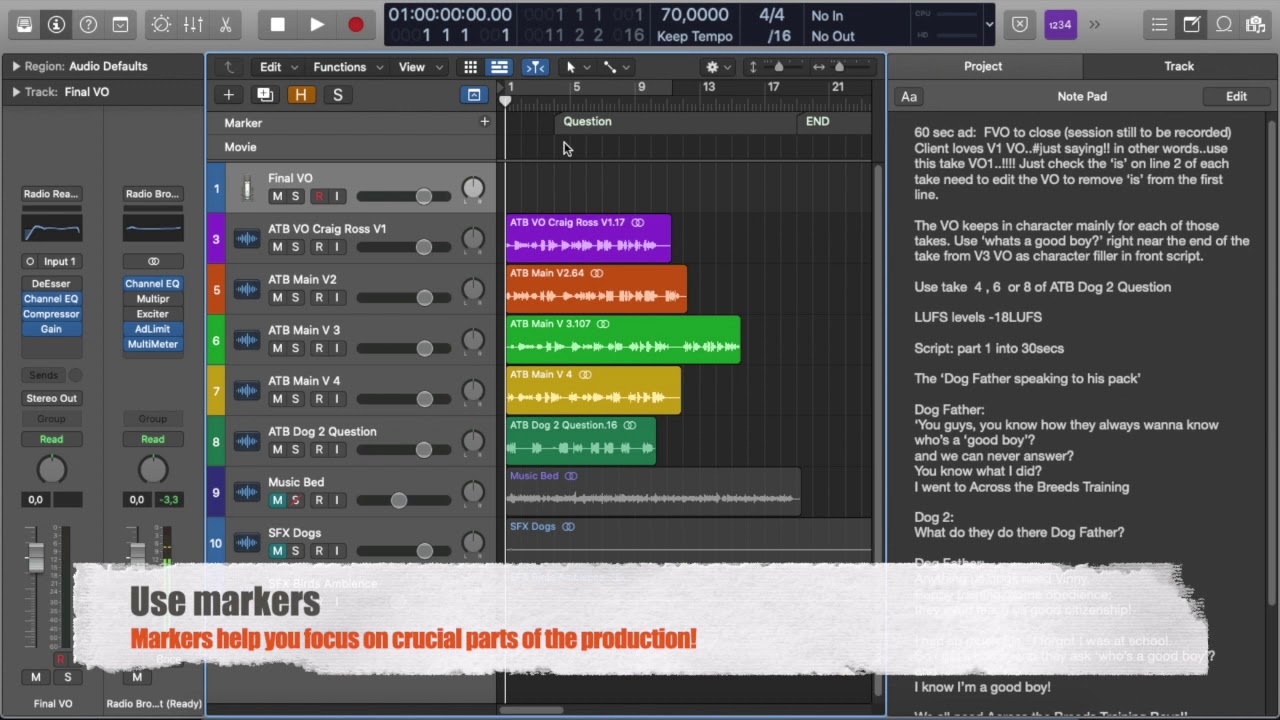The image size is (1280, 720).
Task: Start recording with the Record button
Action: coord(356,25)
